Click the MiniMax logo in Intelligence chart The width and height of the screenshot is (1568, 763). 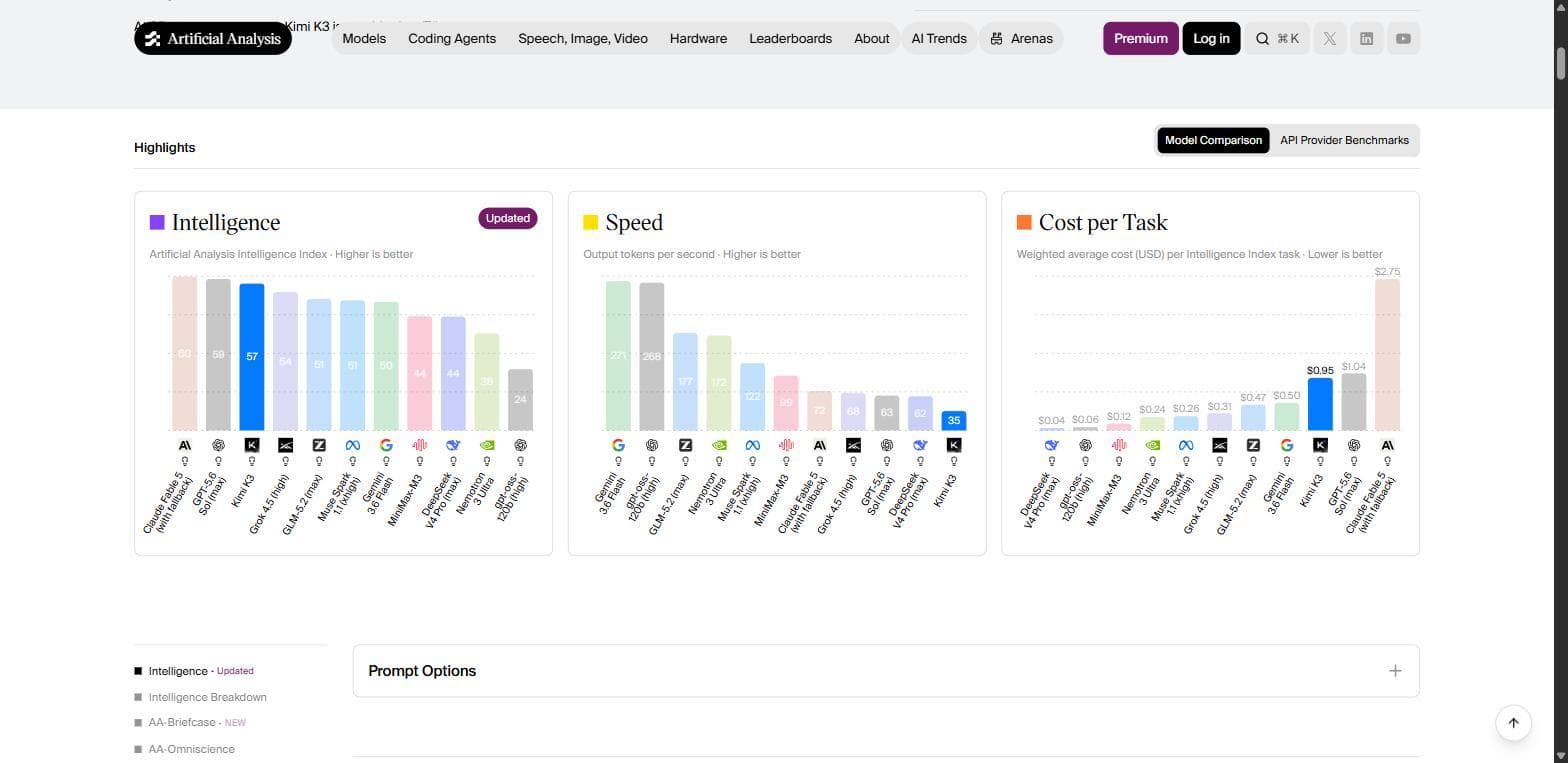tap(419, 445)
